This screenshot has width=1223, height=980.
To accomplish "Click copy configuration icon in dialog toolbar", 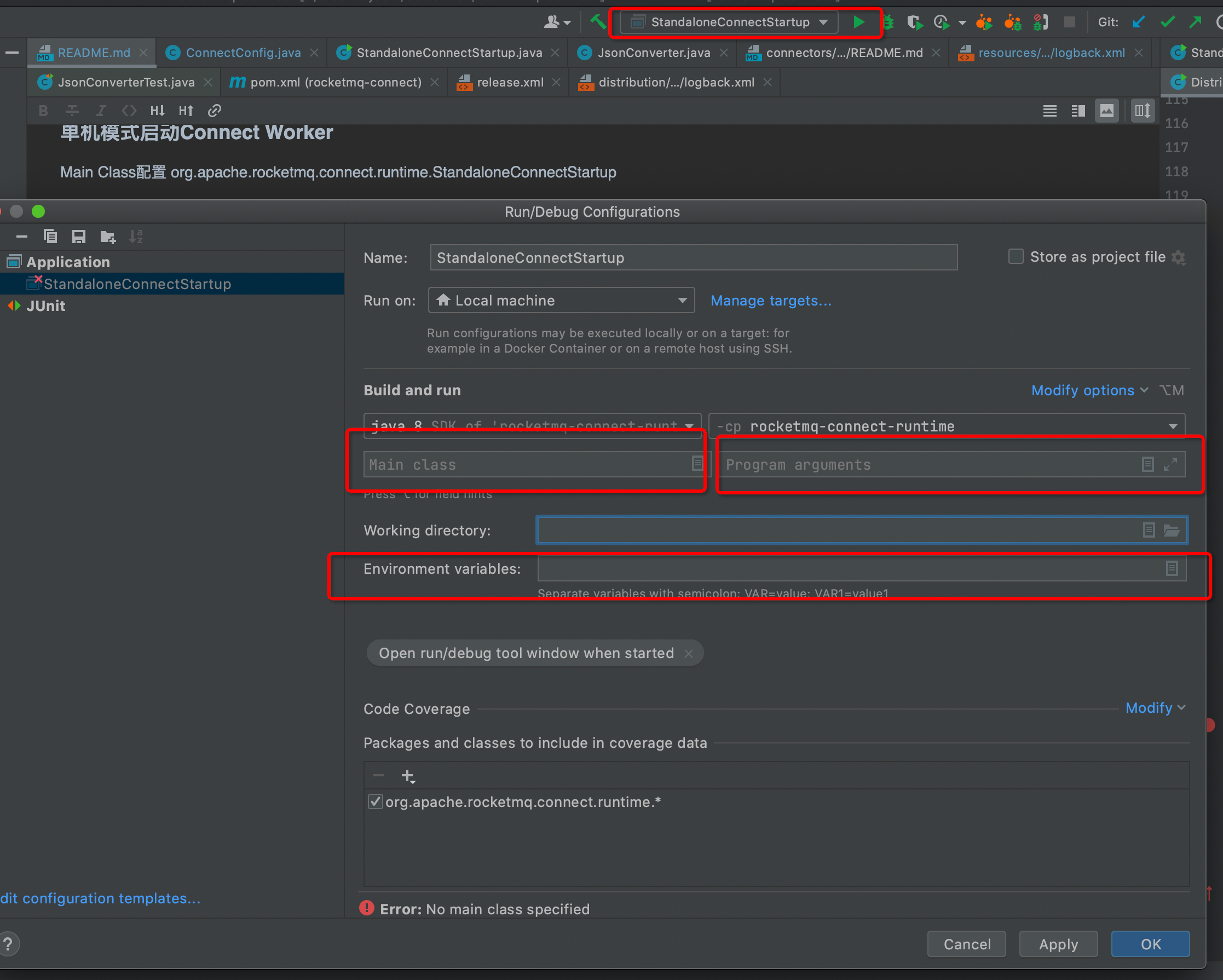I will tap(50, 236).
